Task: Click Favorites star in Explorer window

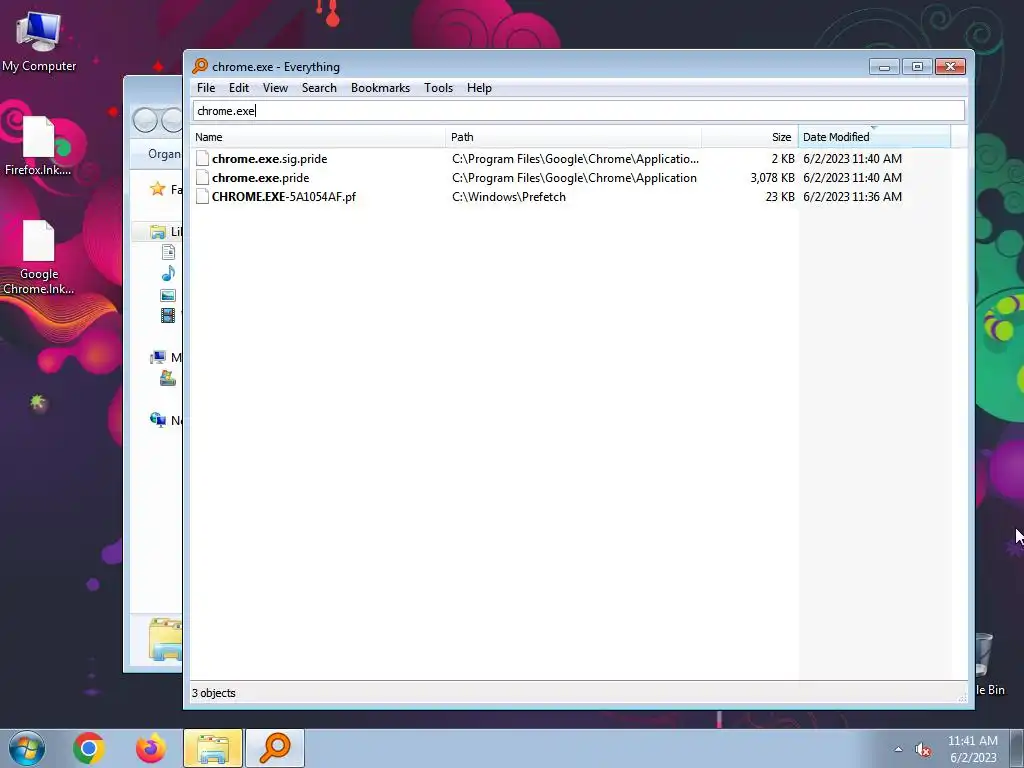Action: click(157, 189)
